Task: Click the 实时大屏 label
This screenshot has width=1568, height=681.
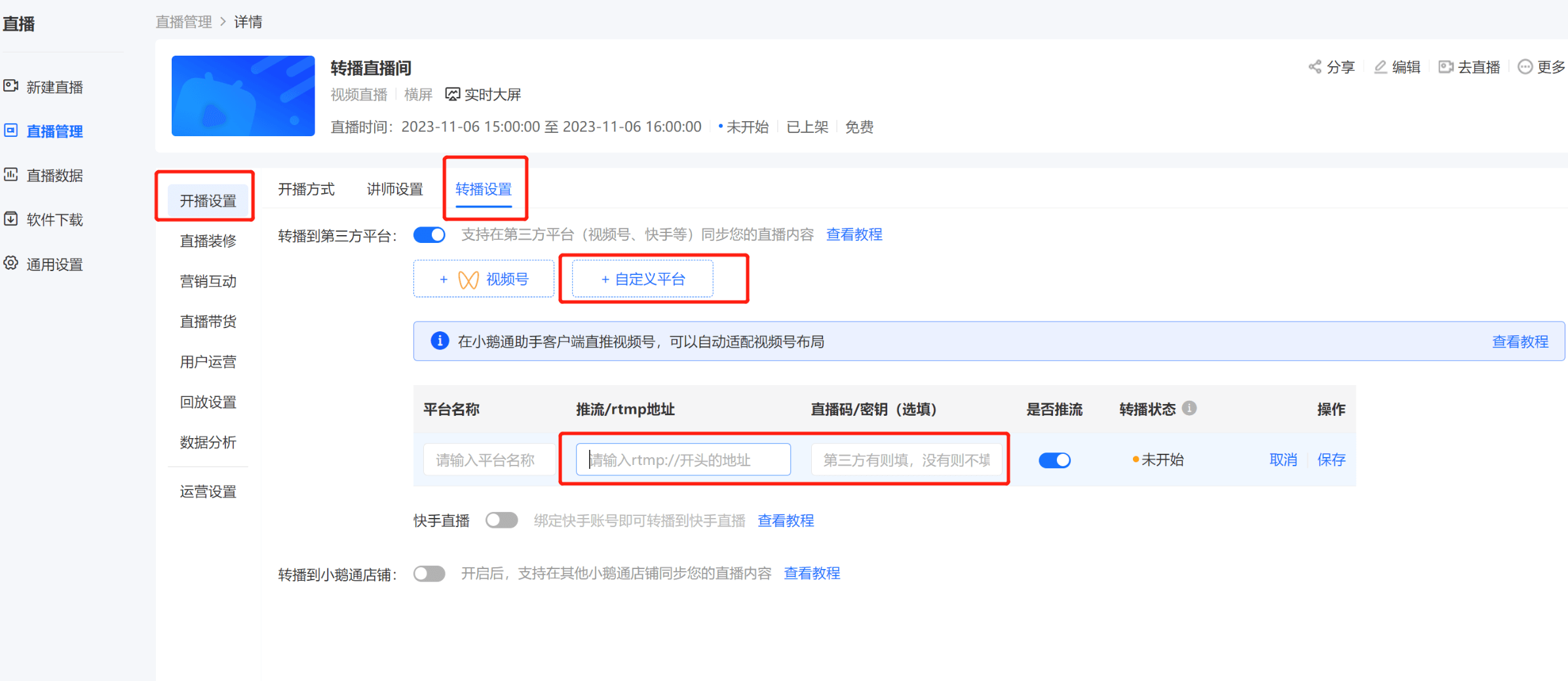Action: click(493, 94)
